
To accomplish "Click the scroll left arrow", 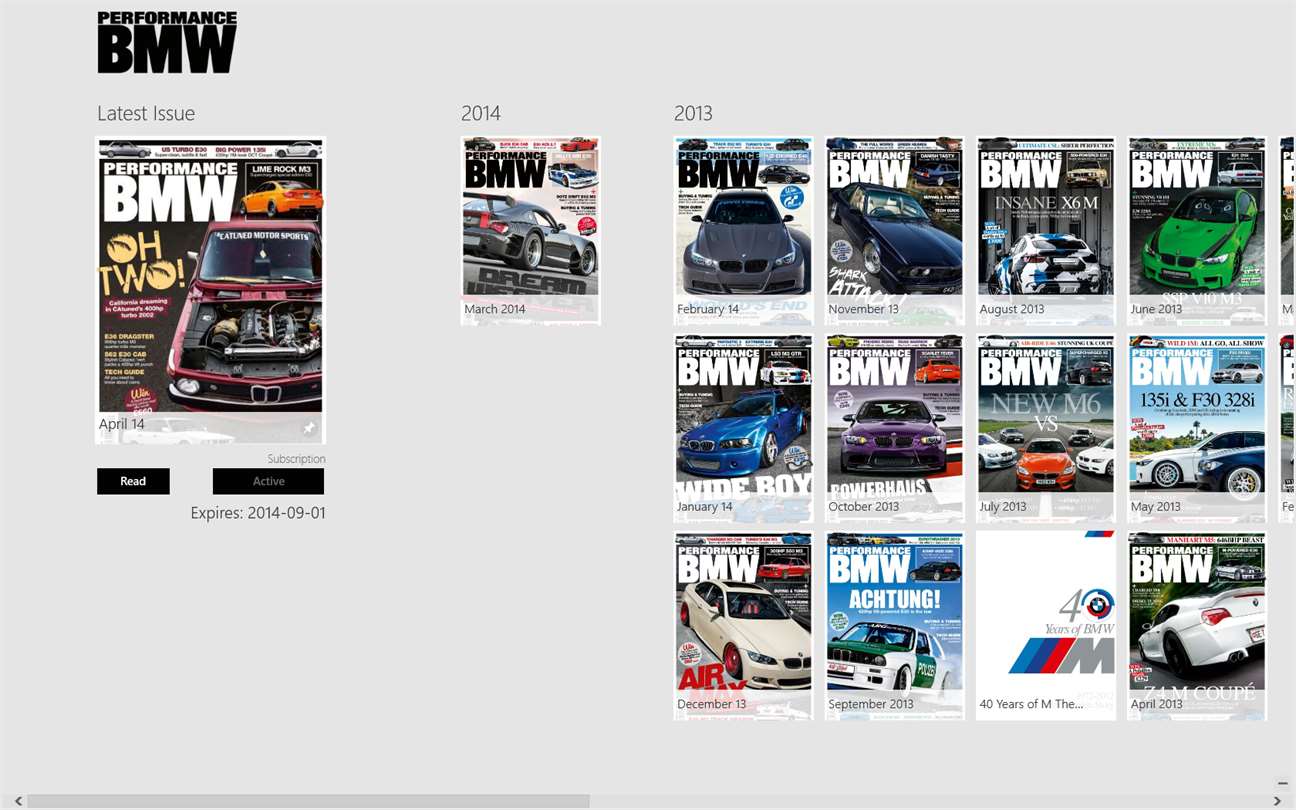I will click(17, 801).
